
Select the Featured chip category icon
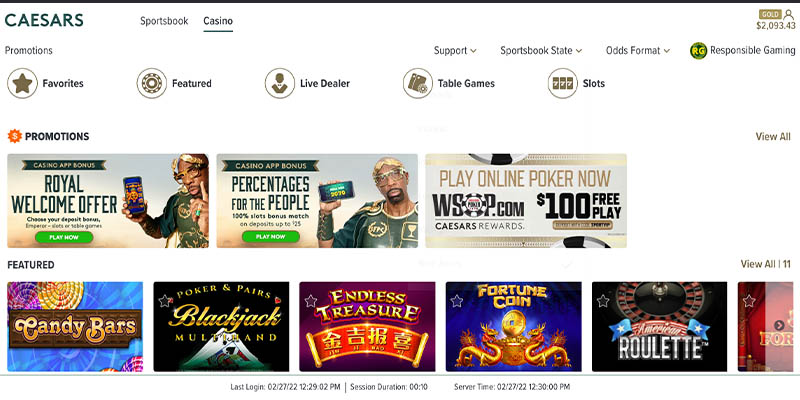pyautogui.click(x=152, y=83)
